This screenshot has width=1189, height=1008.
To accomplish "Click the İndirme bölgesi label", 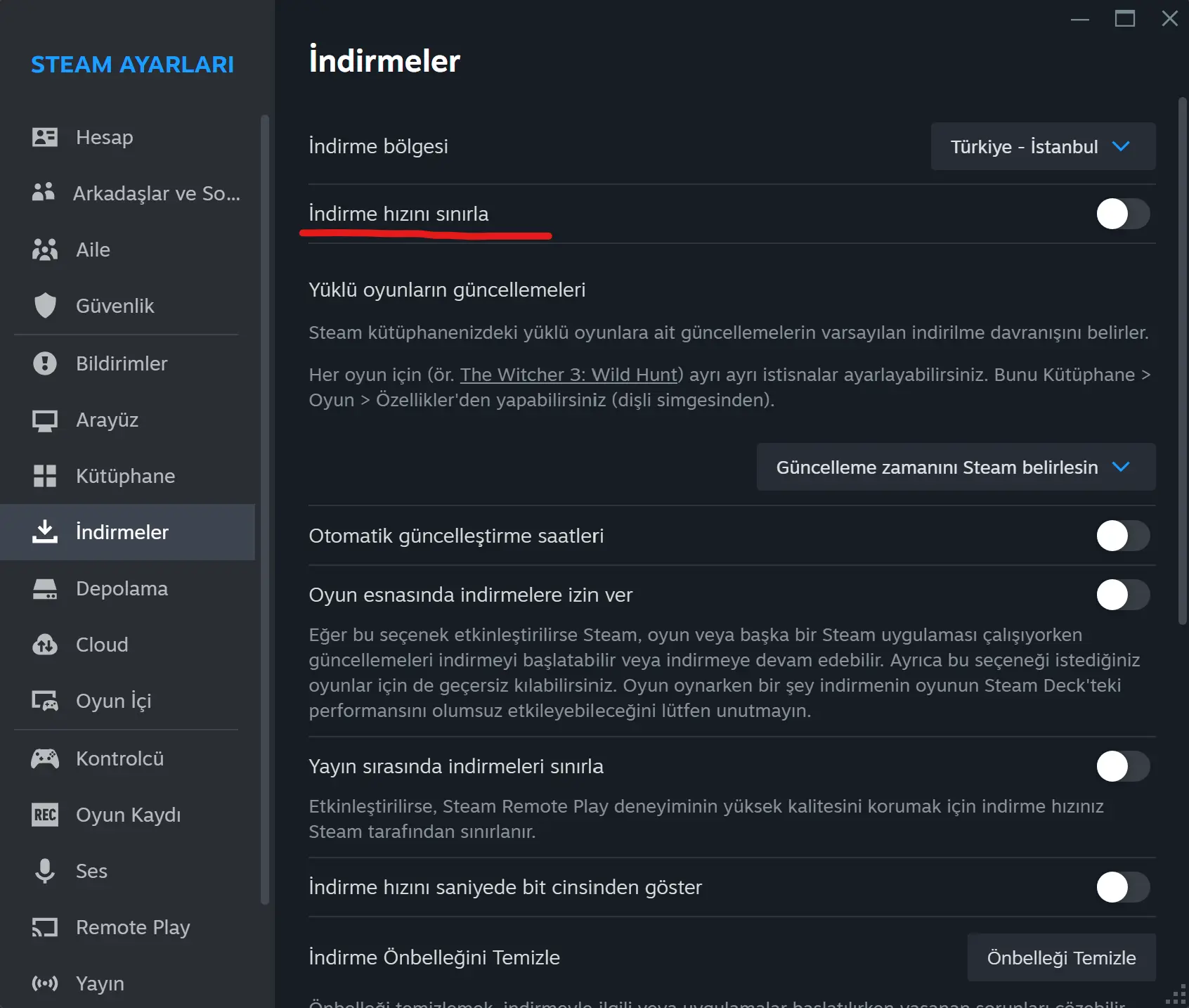I will click(x=378, y=146).
